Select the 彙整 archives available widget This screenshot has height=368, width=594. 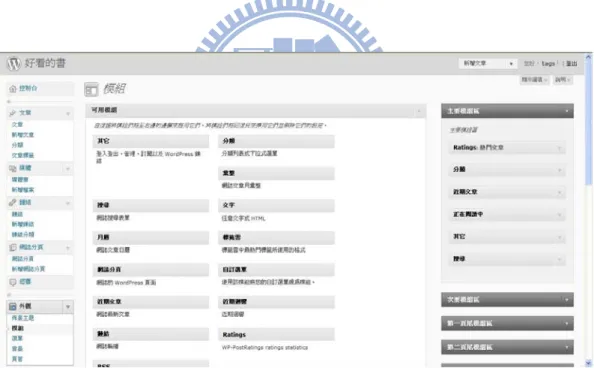(x=276, y=174)
